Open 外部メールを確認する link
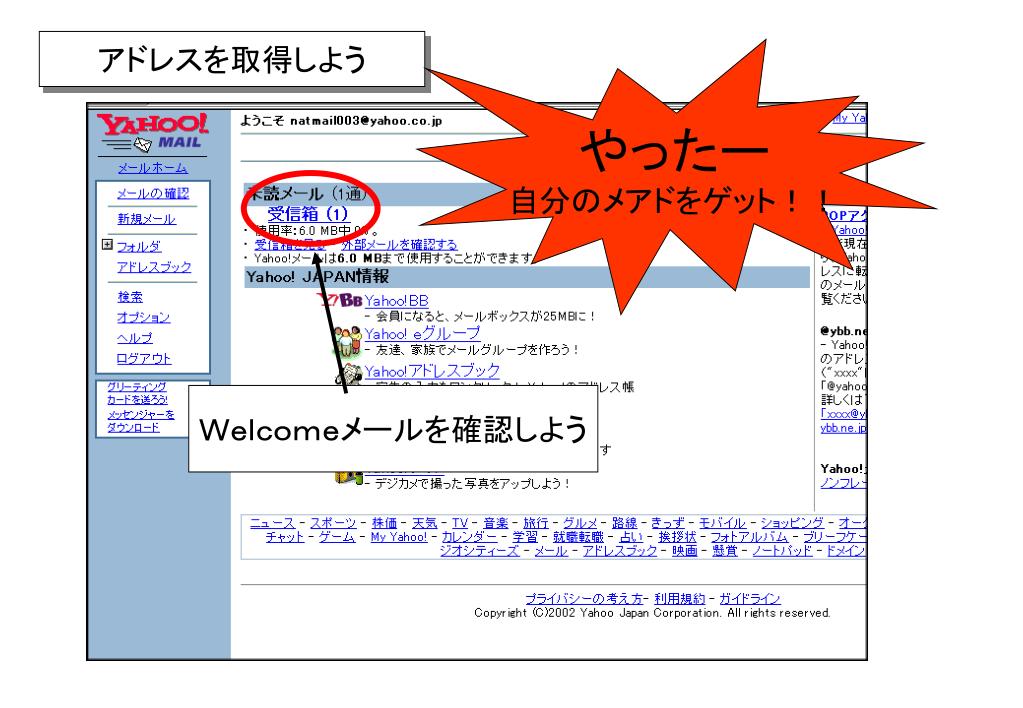 [x=399, y=245]
